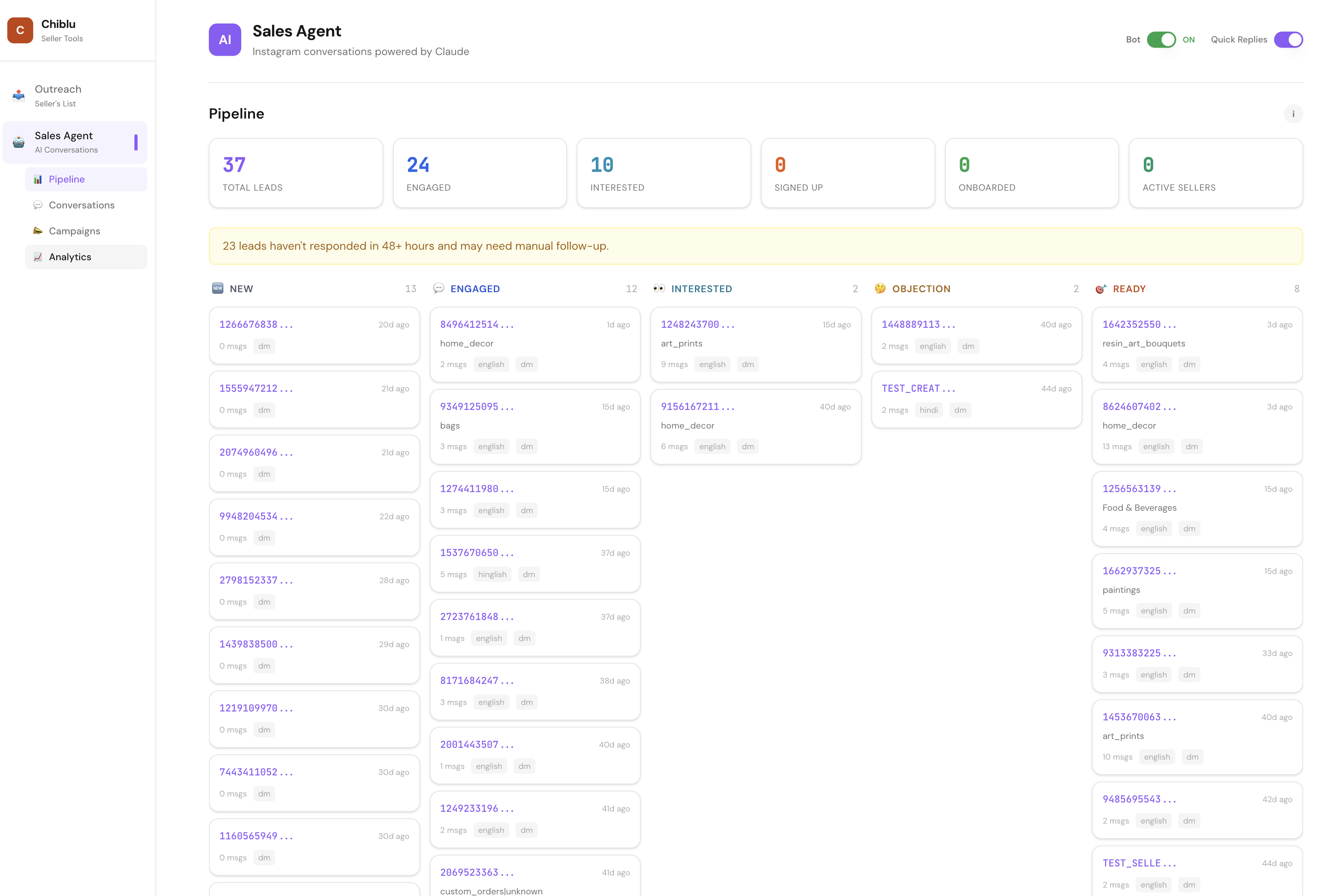Viewport: 1317px width, 896px height.
Task: Click the Campaigns megaphone icon
Action: pyautogui.click(x=38, y=231)
